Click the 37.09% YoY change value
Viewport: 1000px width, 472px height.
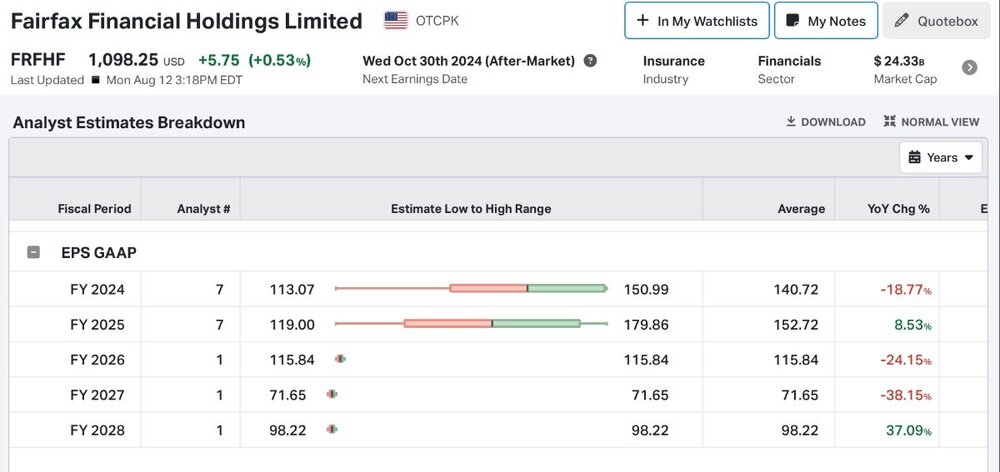pos(909,430)
